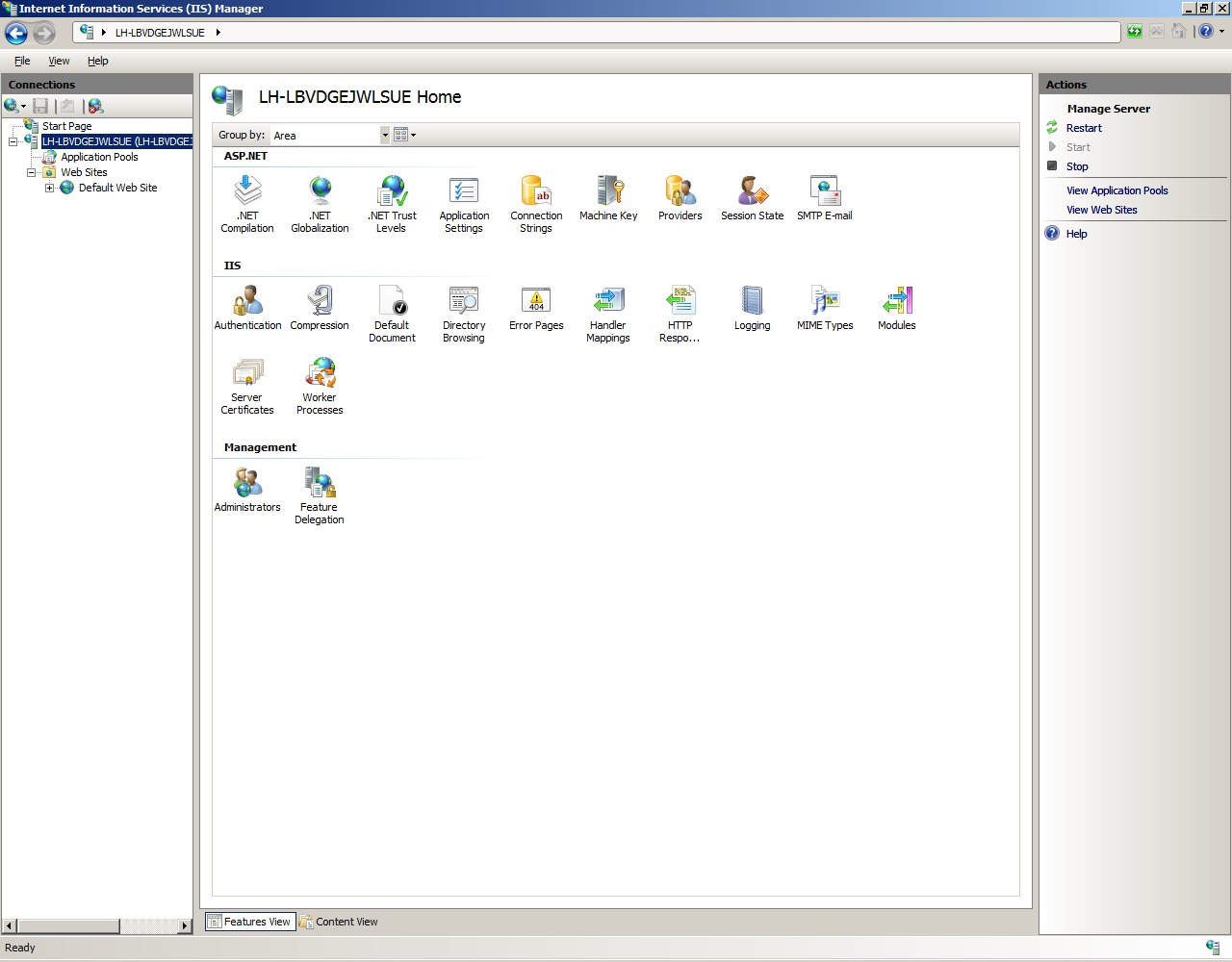Open .NET Compilation feature
This screenshot has width=1232, height=962.
247,204
